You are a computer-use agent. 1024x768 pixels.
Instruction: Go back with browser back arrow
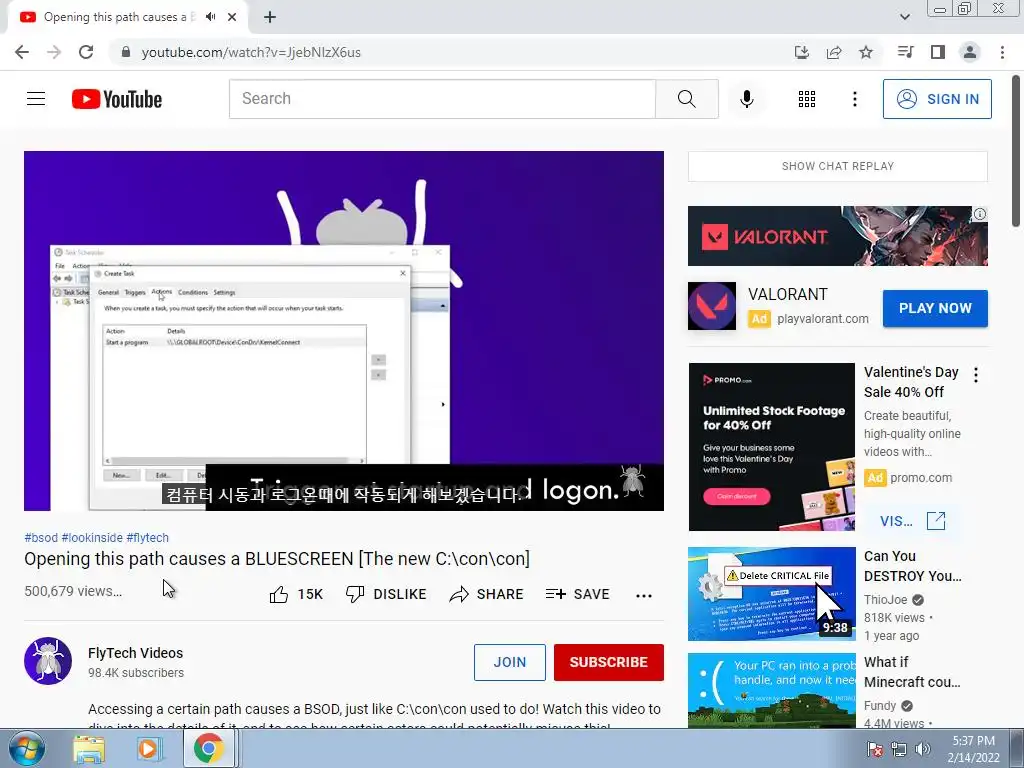[x=22, y=52]
